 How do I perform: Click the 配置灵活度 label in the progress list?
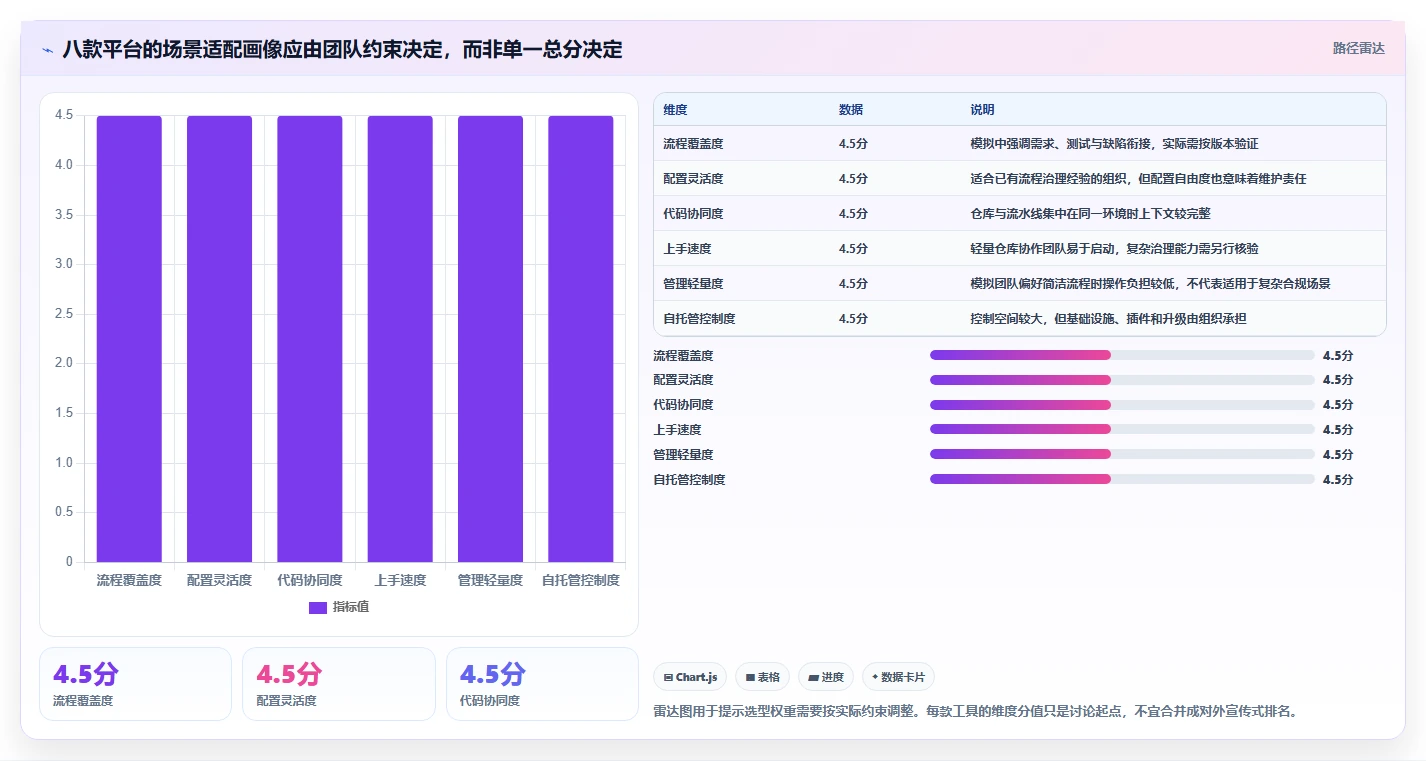pos(683,380)
